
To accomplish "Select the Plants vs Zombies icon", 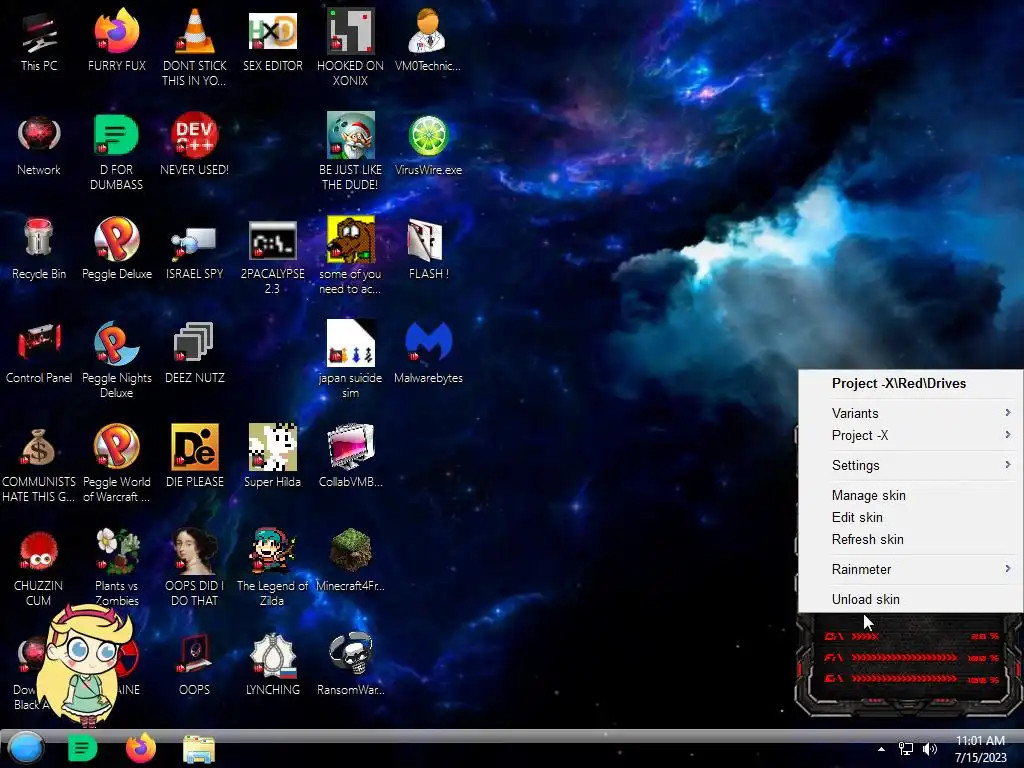I will coord(116,568).
